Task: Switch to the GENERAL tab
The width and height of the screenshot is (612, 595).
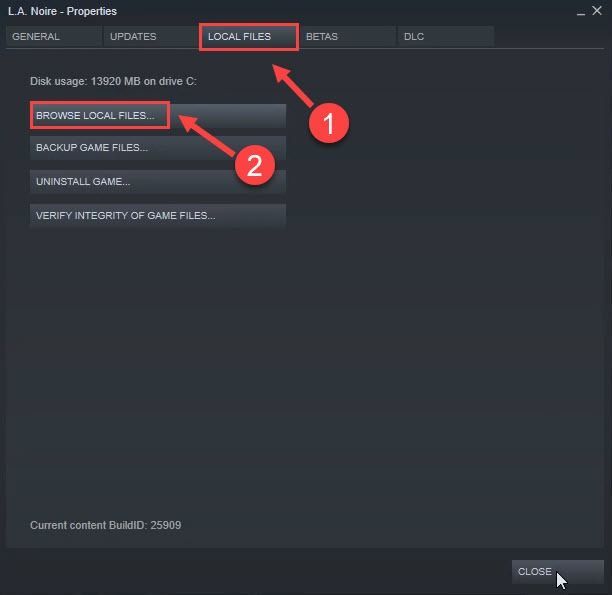Action: [53, 37]
